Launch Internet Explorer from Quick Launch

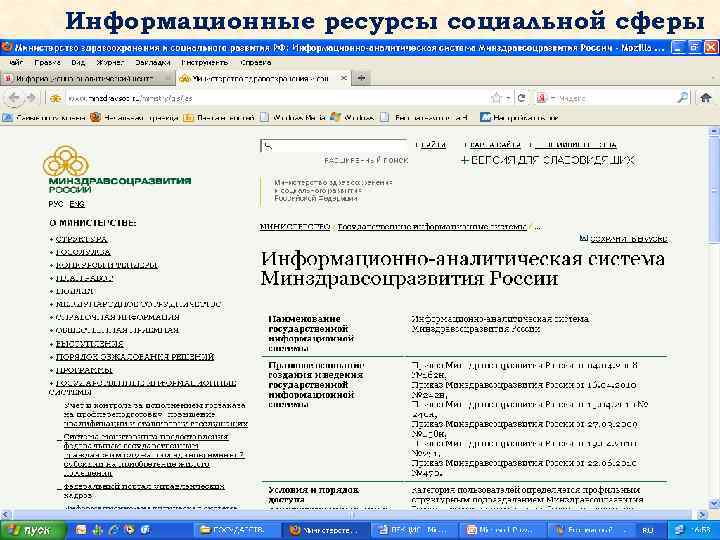click(x=113, y=530)
